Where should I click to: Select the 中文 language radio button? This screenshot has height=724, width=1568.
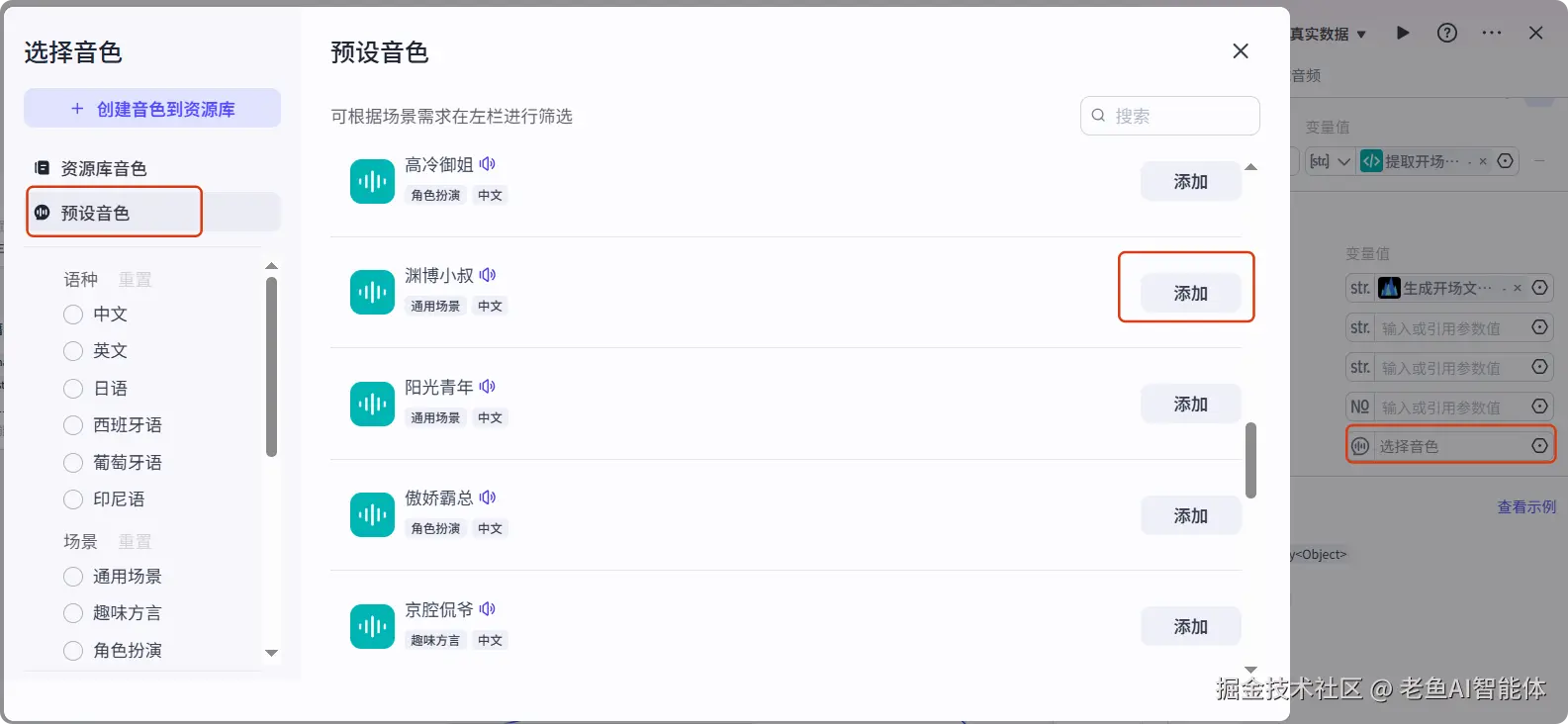pyautogui.click(x=73, y=315)
